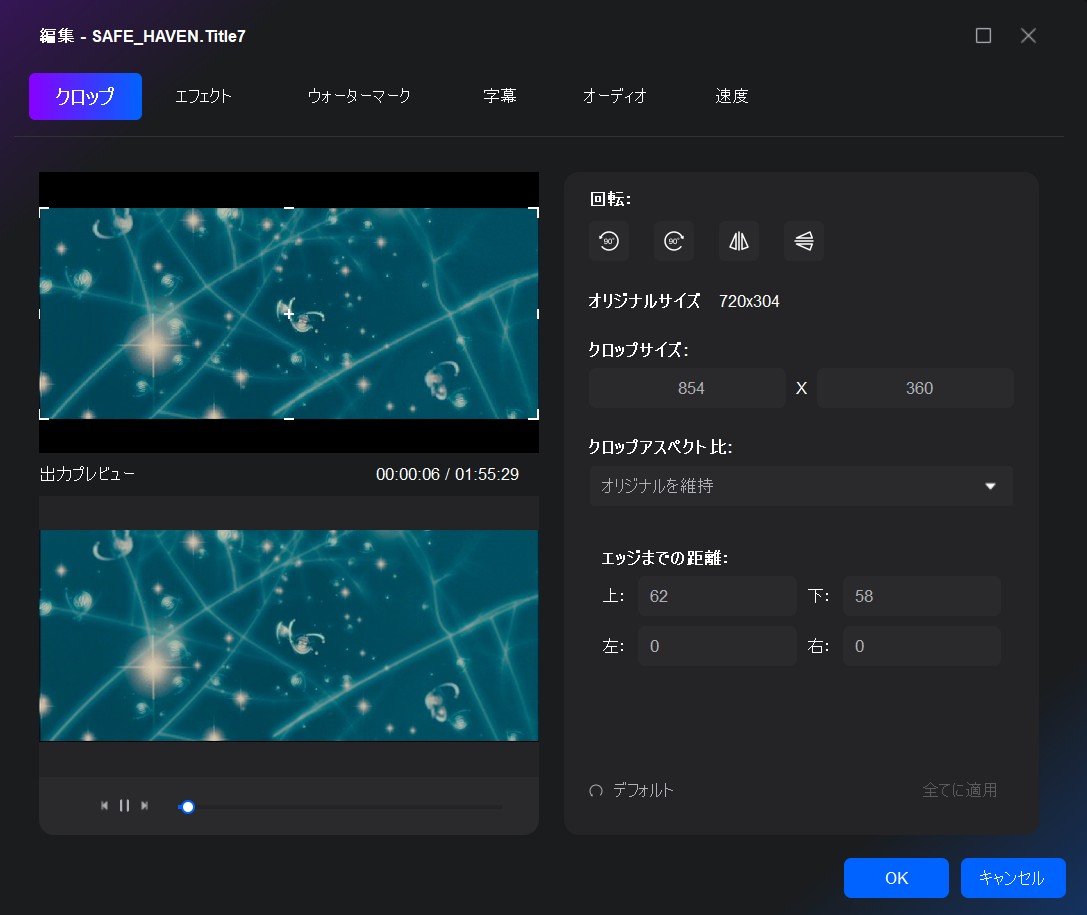Click 全てに適用 to apply to all

point(959,790)
